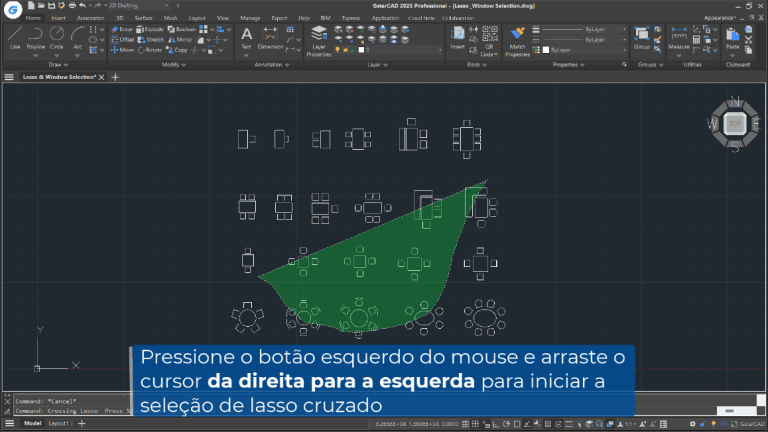
Task: Open the Annotation ribbon tab
Action: point(91,18)
